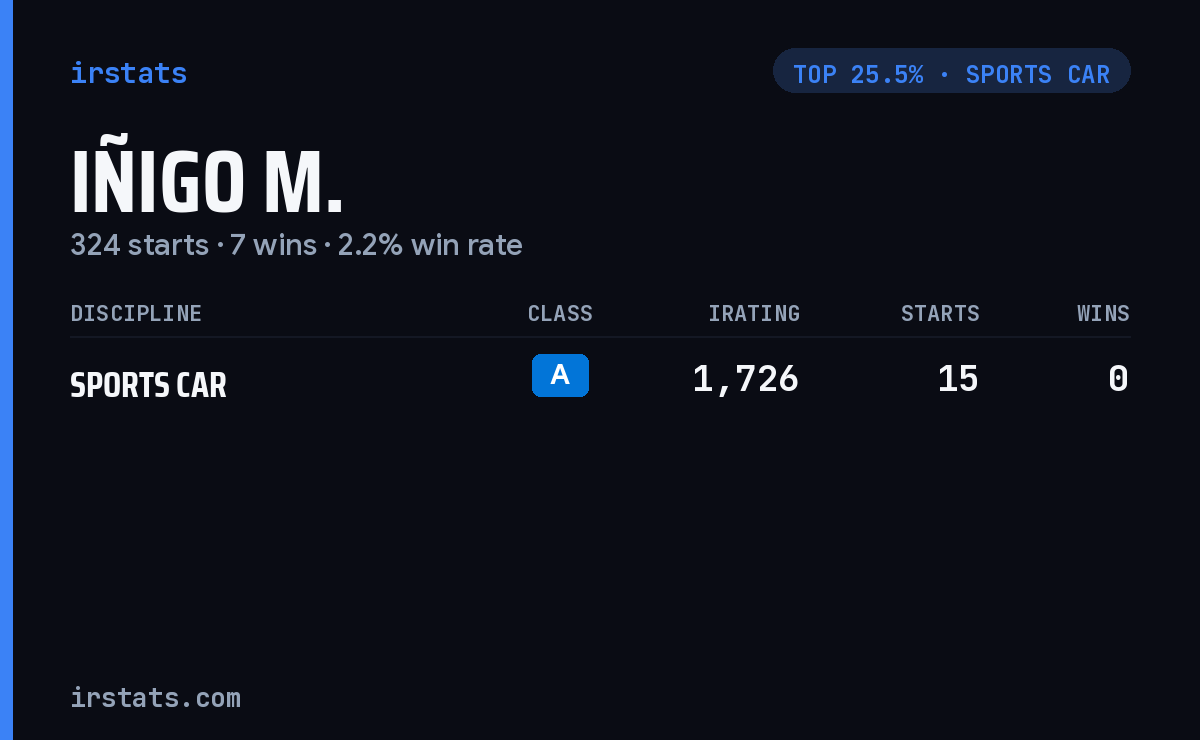The image size is (1200, 740).
Task: Sort by the STARTS column header
Action: (940, 314)
